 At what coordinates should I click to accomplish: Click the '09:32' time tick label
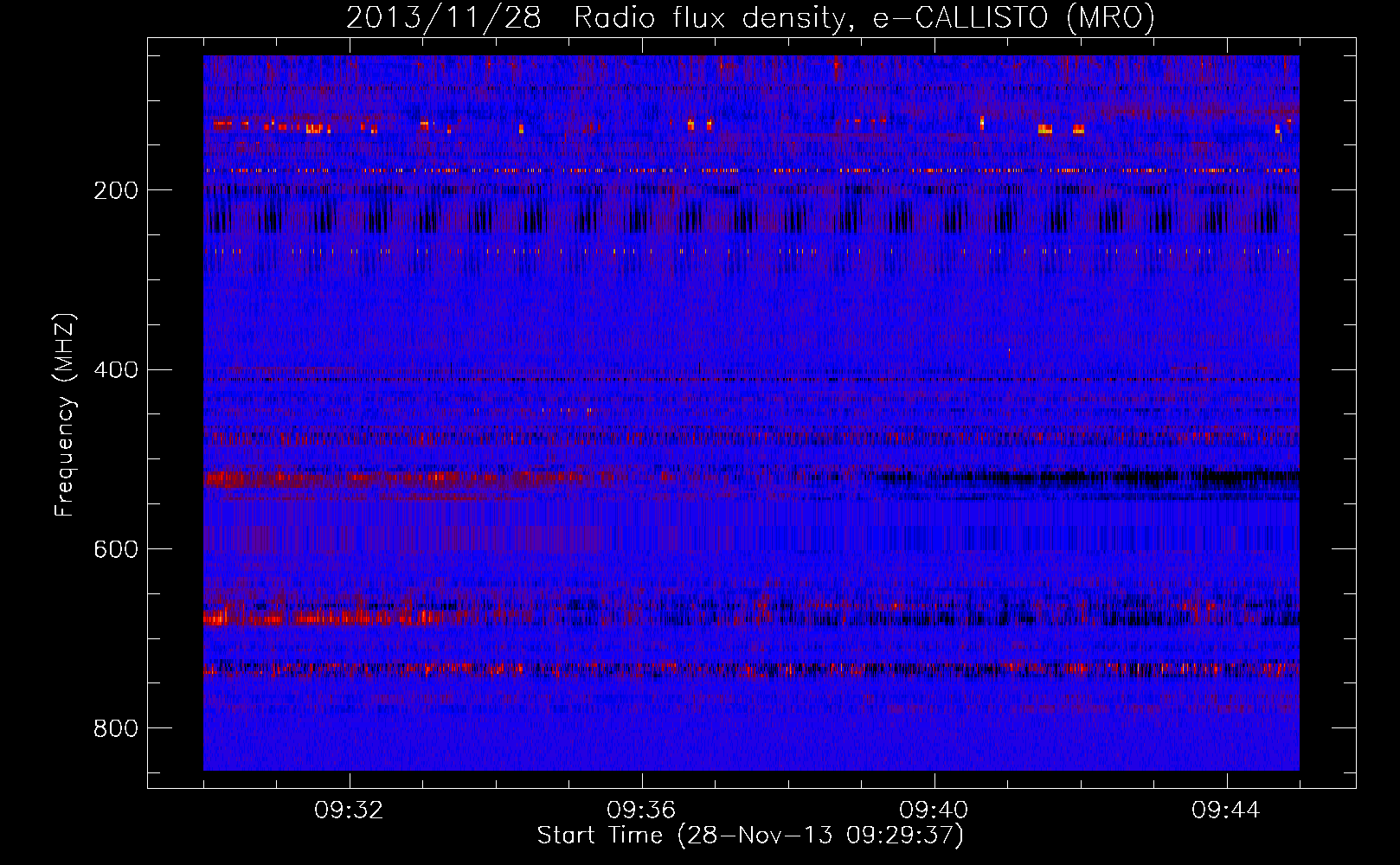pos(349,811)
